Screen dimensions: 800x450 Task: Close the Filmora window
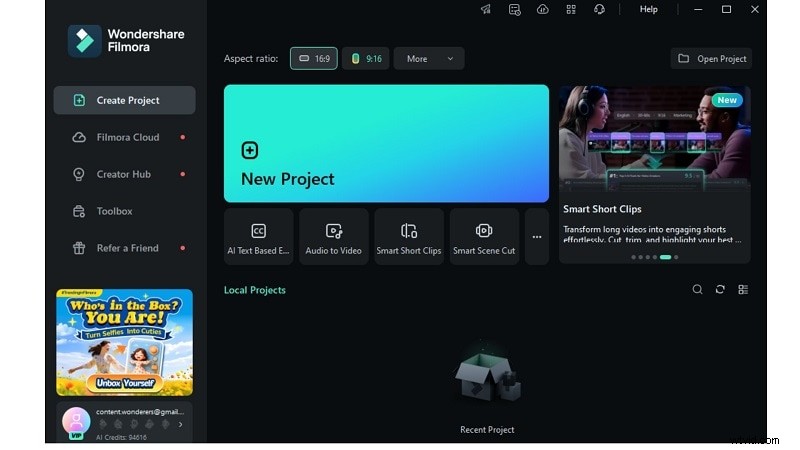click(755, 9)
